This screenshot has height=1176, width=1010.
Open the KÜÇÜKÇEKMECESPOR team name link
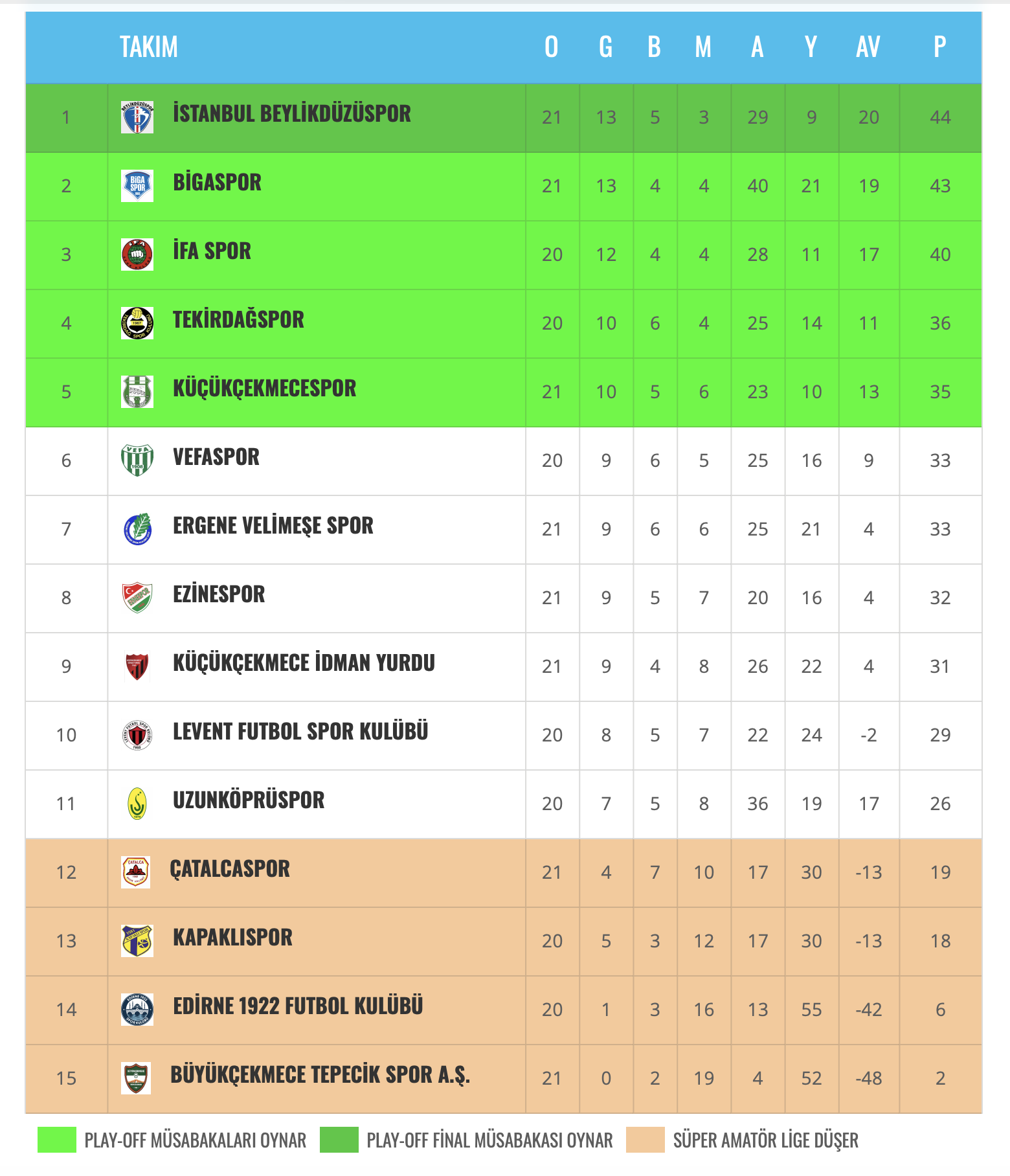[264, 389]
